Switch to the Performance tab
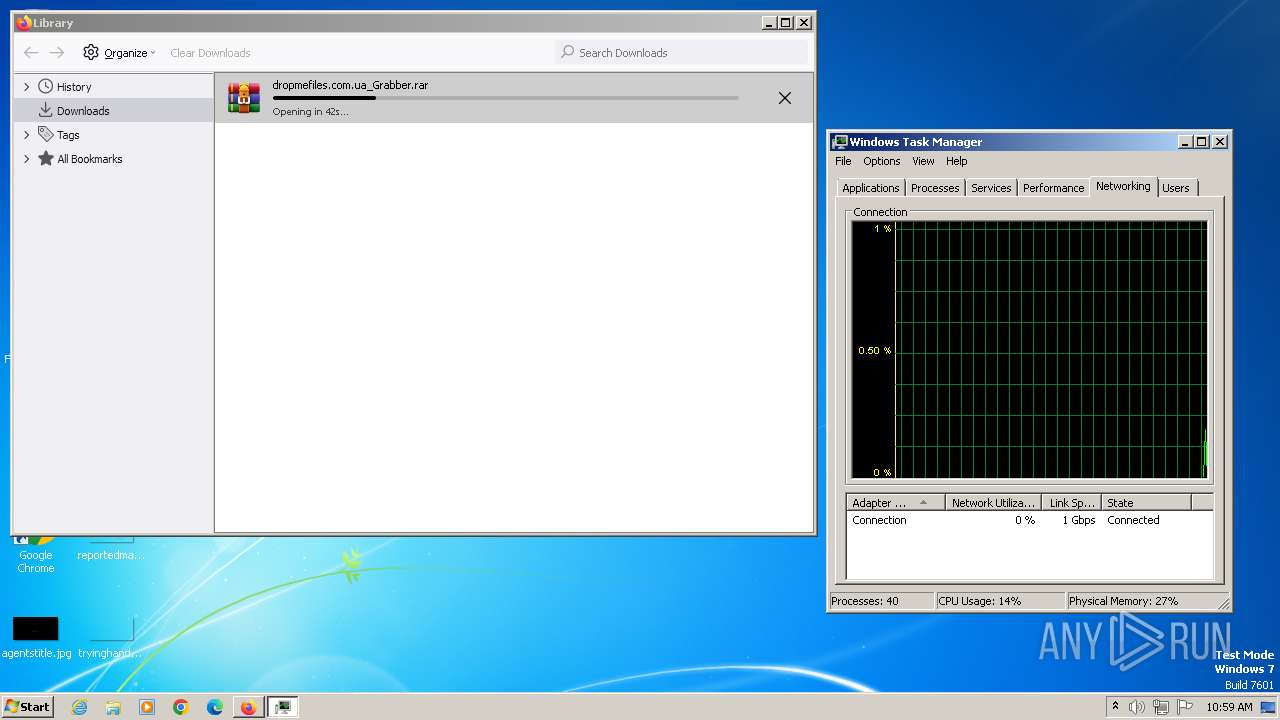The height and width of the screenshot is (720, 1280). pos(1053,188)
